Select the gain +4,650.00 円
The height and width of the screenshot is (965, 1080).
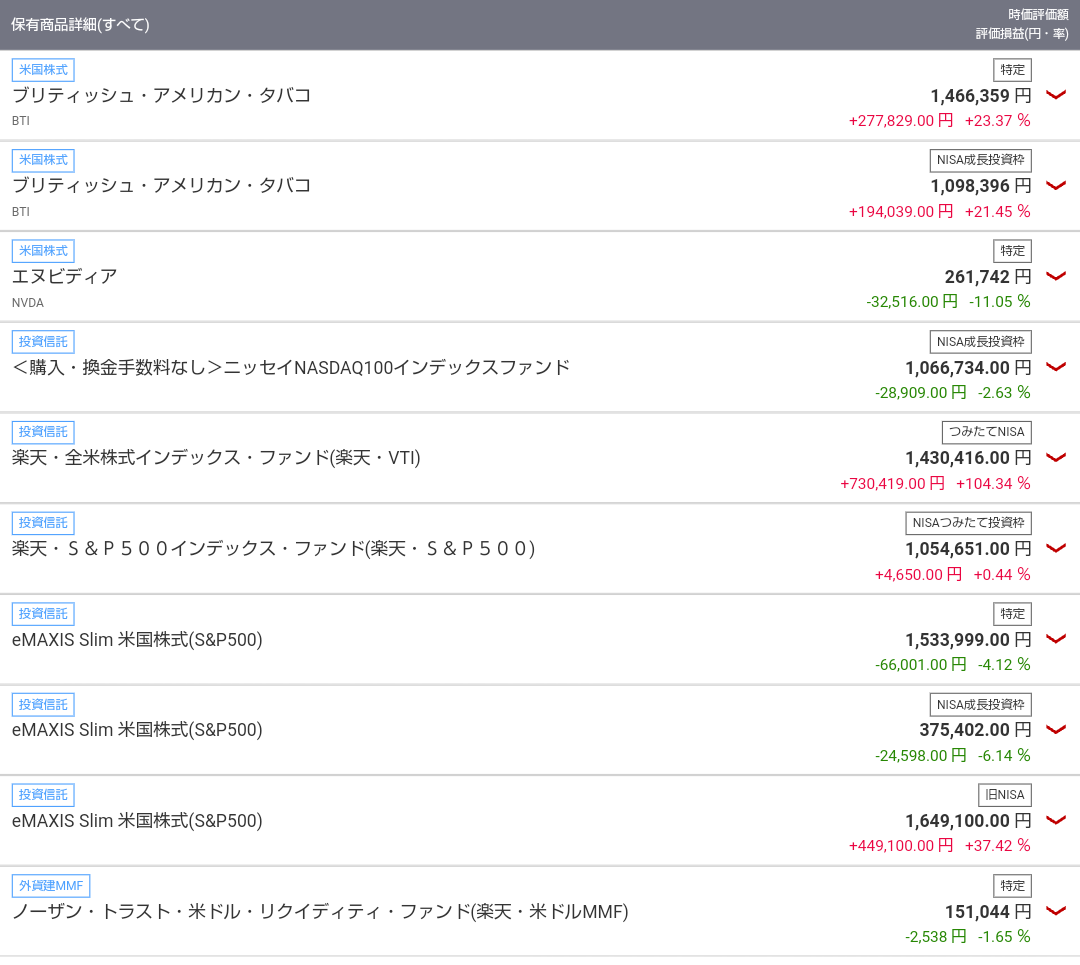click(918, 574)
